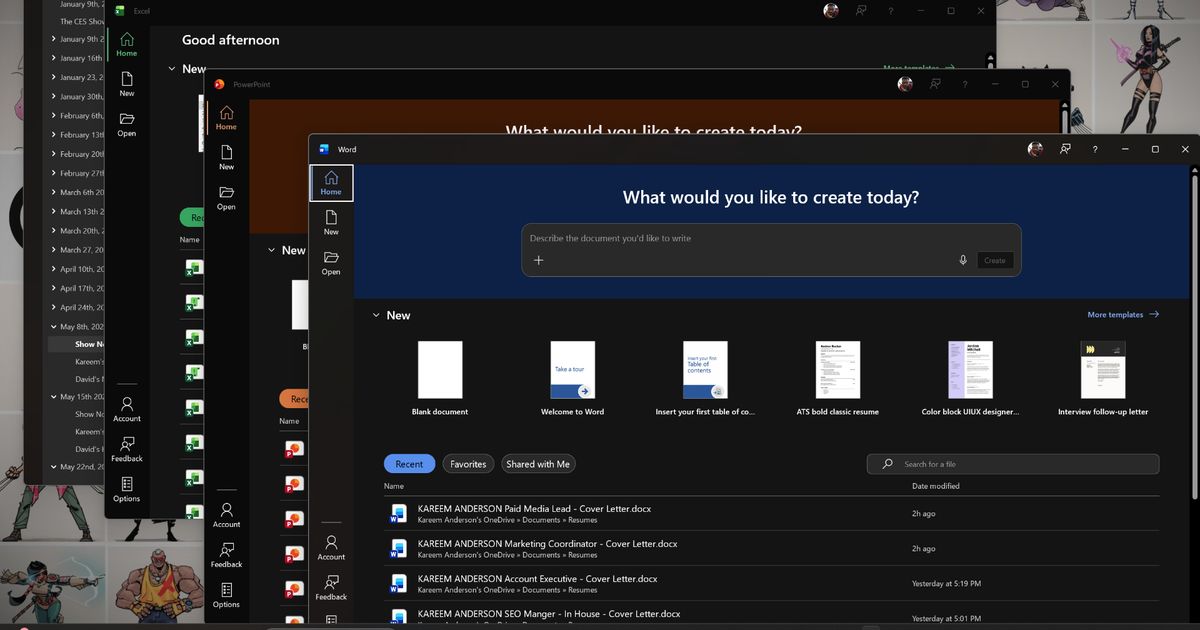Activate the microphone dictation icon
Image resolution: width=1200 pixels, height=630 pixels.
(x=963, y=260)
